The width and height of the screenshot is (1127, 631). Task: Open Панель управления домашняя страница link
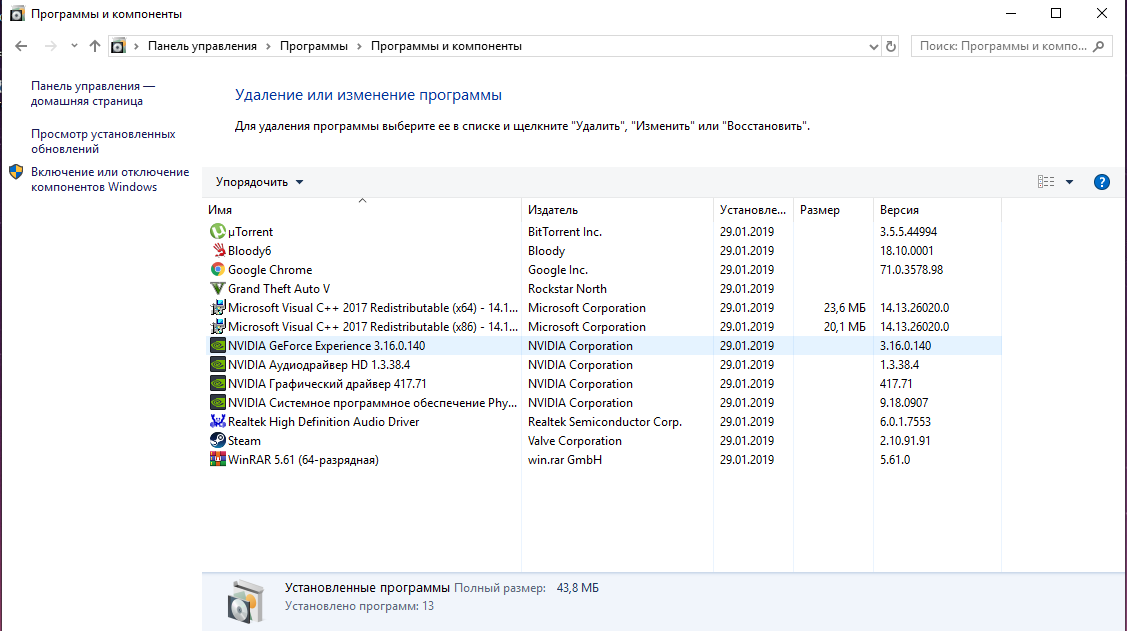93,93
